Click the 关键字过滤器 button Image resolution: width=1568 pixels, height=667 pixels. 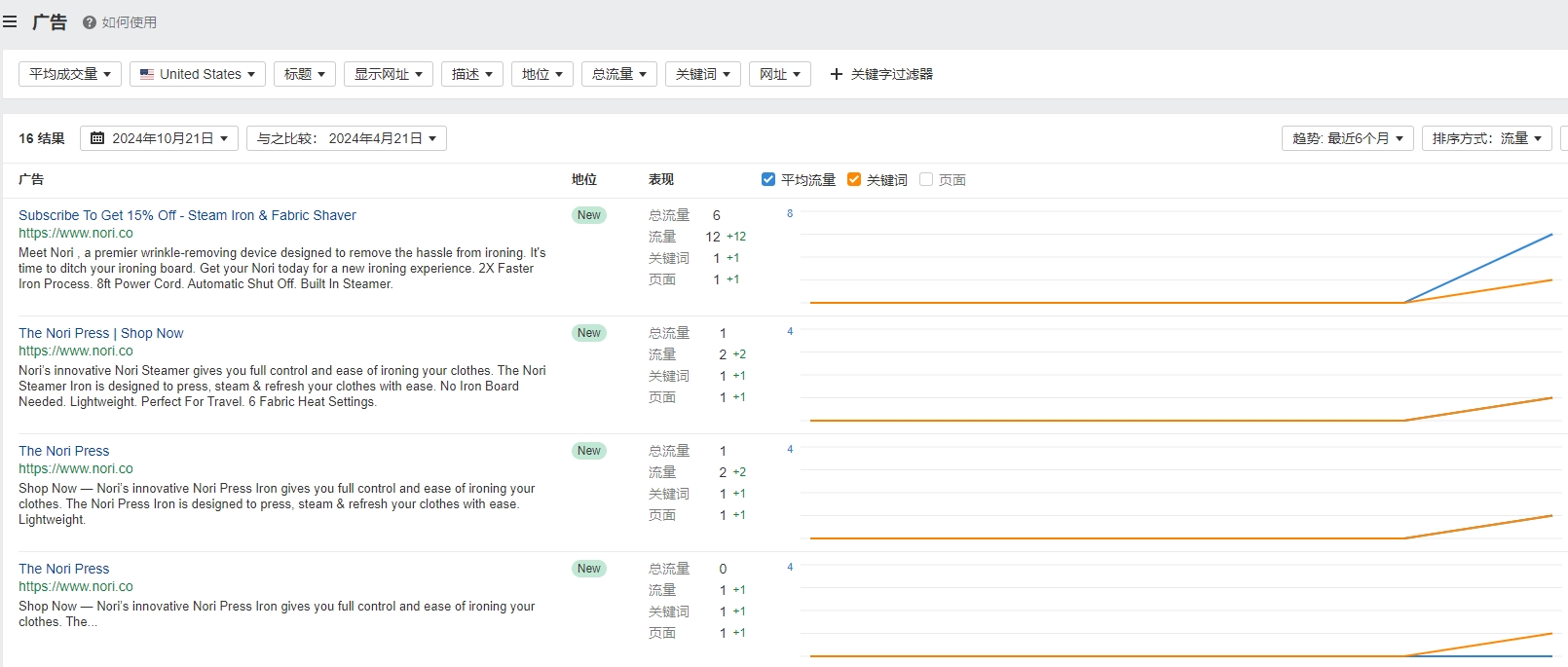point(881,74)
